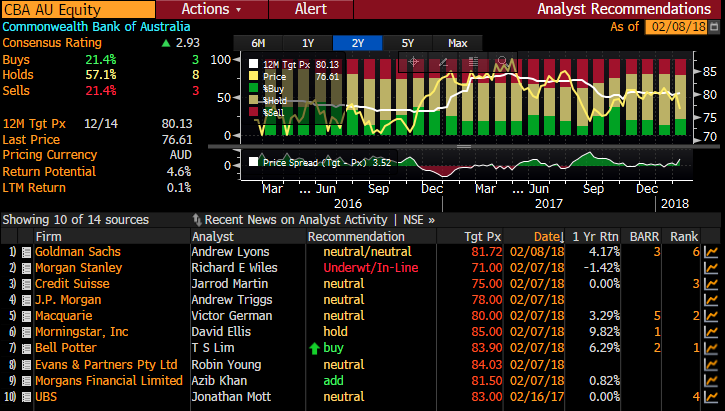
Task: Show Evans & Partners rating history chart icon
Action: (x=711, y=365)
